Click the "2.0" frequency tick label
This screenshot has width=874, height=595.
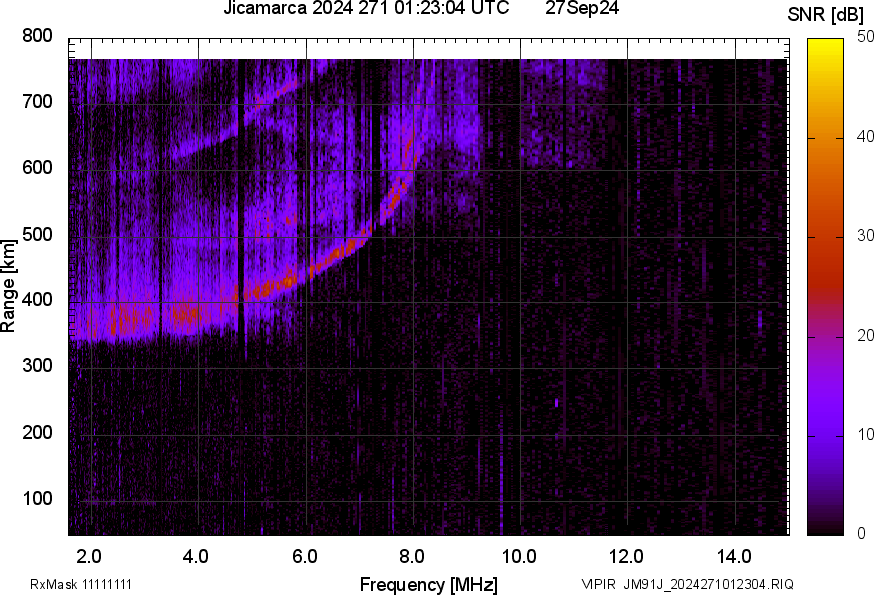point(90,555)
